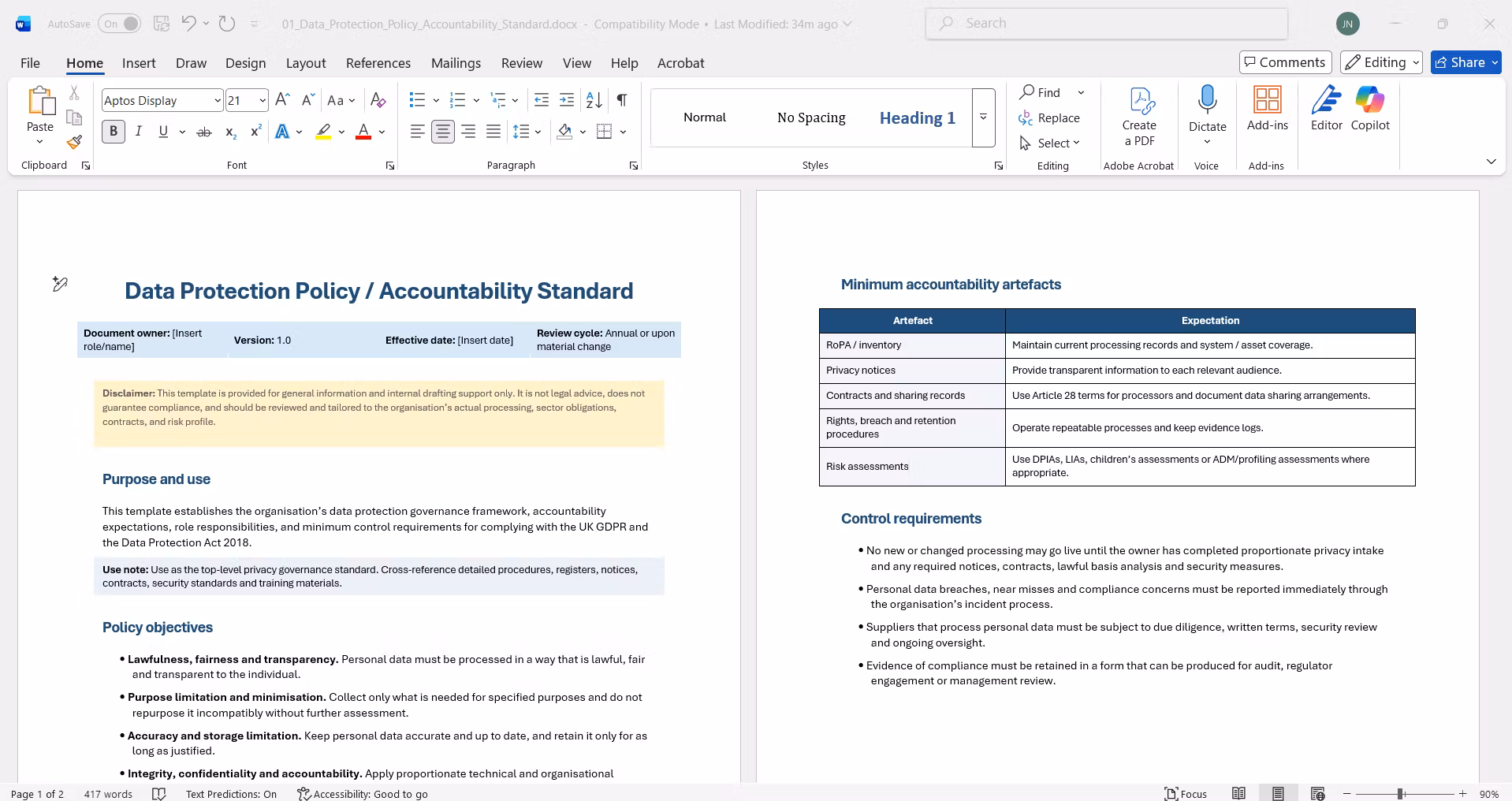The width and height of the screenshot is (1512, 801).
Task: Click the Search box in title bar
Action: (x=1107, y=24)
